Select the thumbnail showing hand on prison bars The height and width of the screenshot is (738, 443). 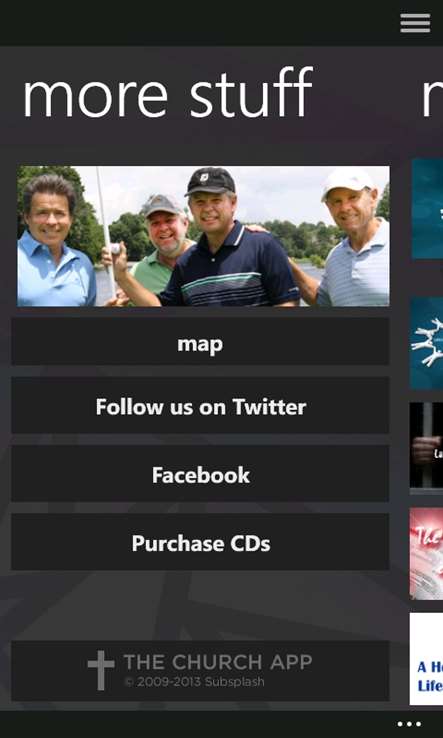pyautogui.click(x=427, y=445)
